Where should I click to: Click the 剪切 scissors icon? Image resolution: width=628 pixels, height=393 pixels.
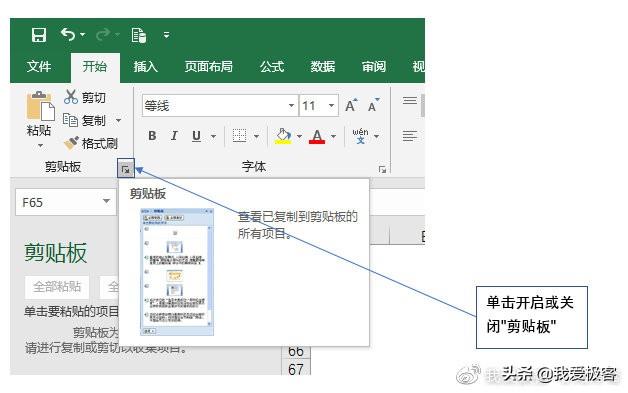tap(70, 97)
